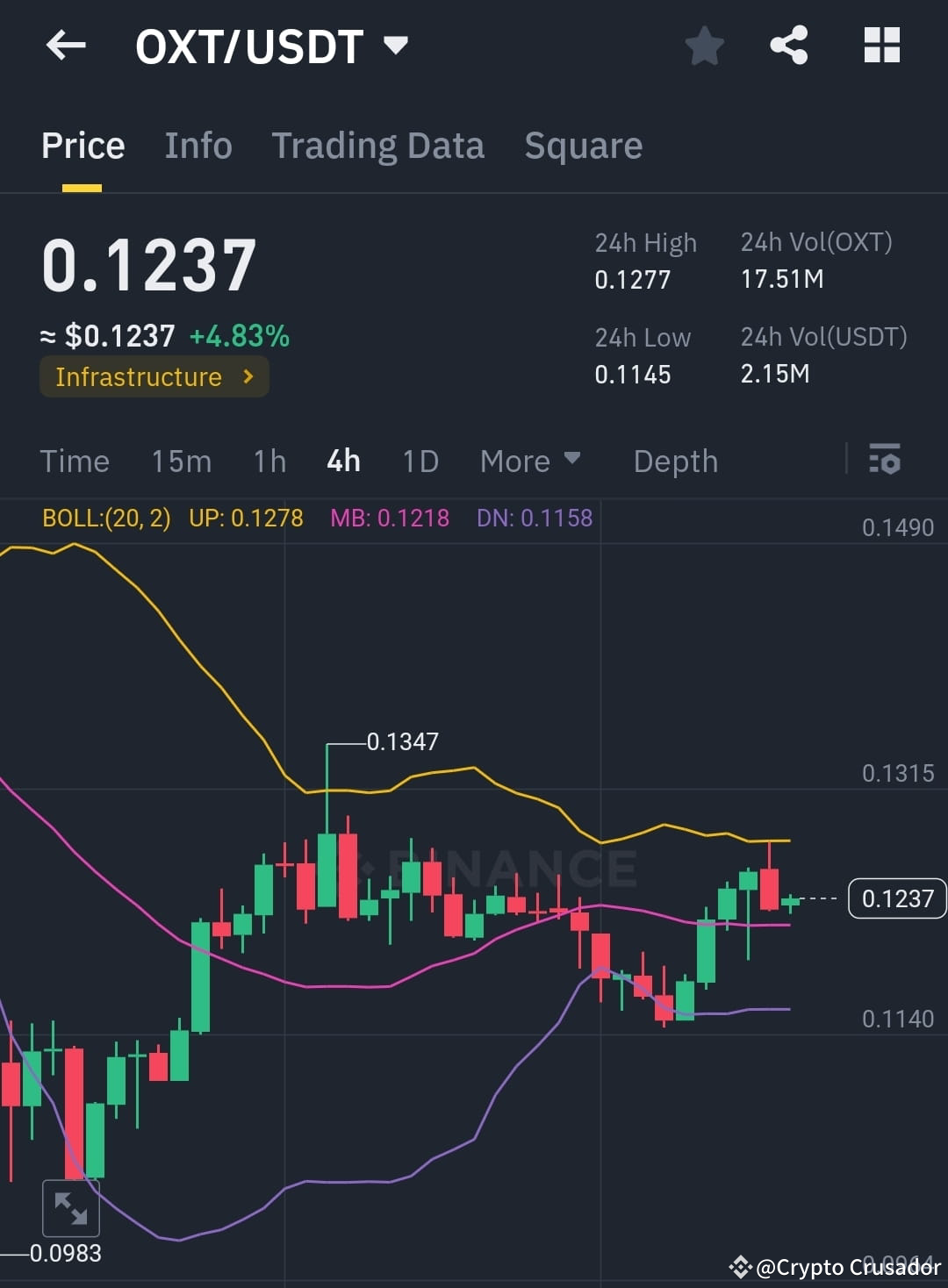Image resolution: width=948 pixels, height=1288 pixels.
Task: Open the Infrastructure category chevron
Action: tap(248, 376)
